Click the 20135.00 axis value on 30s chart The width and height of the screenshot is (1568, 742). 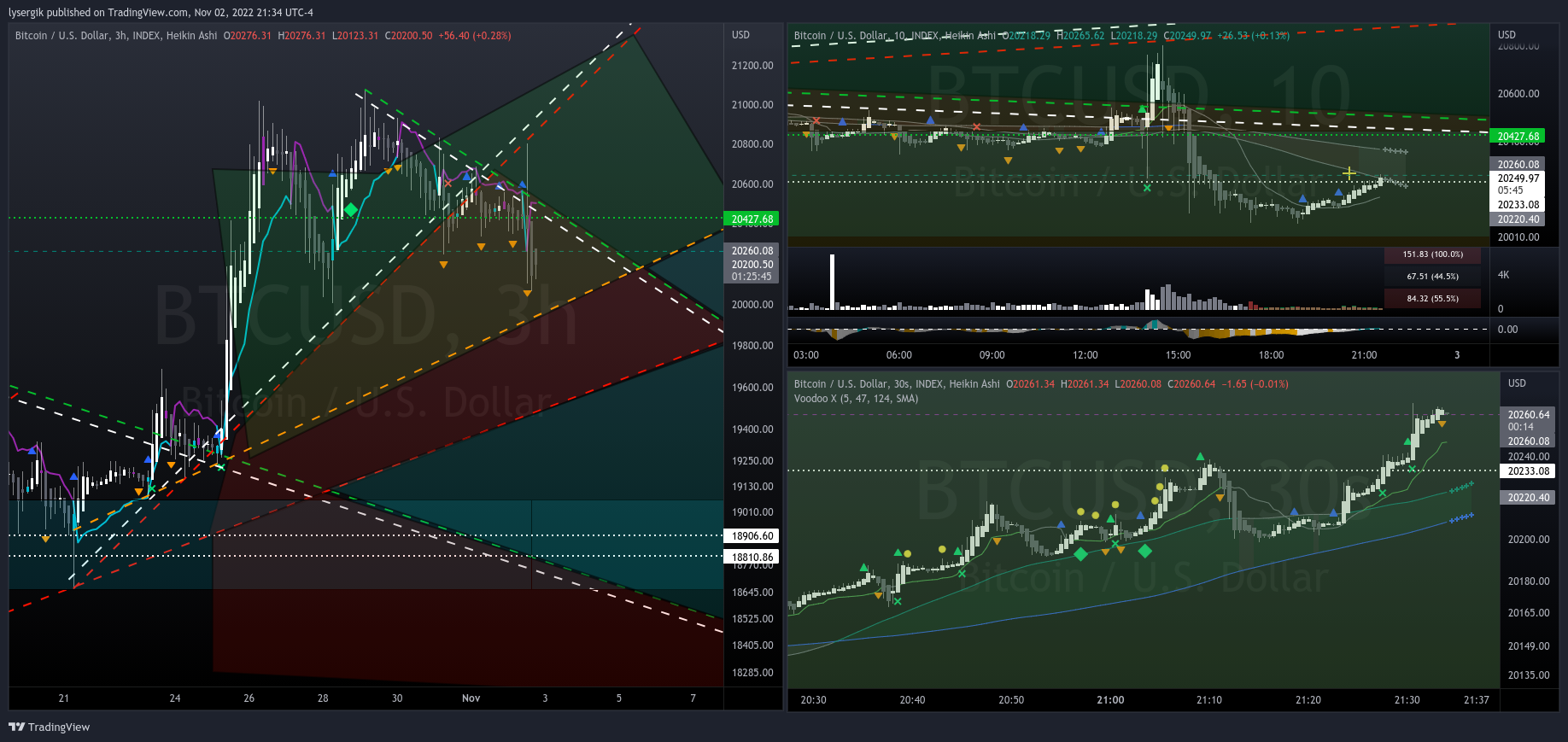point(1529,675)
